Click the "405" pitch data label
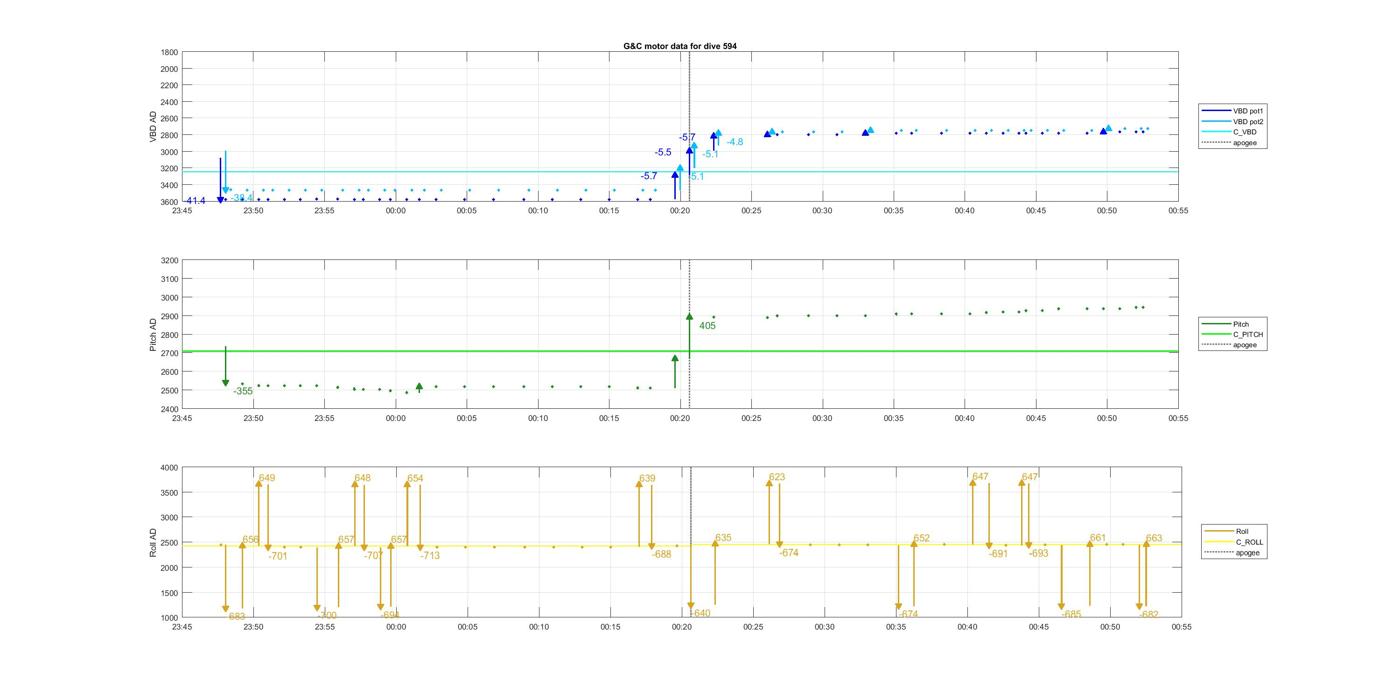The width and height of the screenshot is (1400, 693). [x=707, y=325]
